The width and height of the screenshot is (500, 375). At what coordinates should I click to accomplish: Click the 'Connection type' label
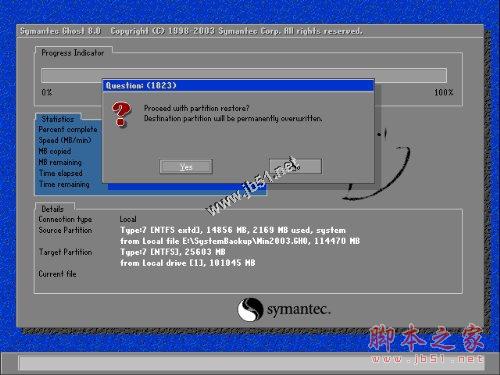[65, 219]
